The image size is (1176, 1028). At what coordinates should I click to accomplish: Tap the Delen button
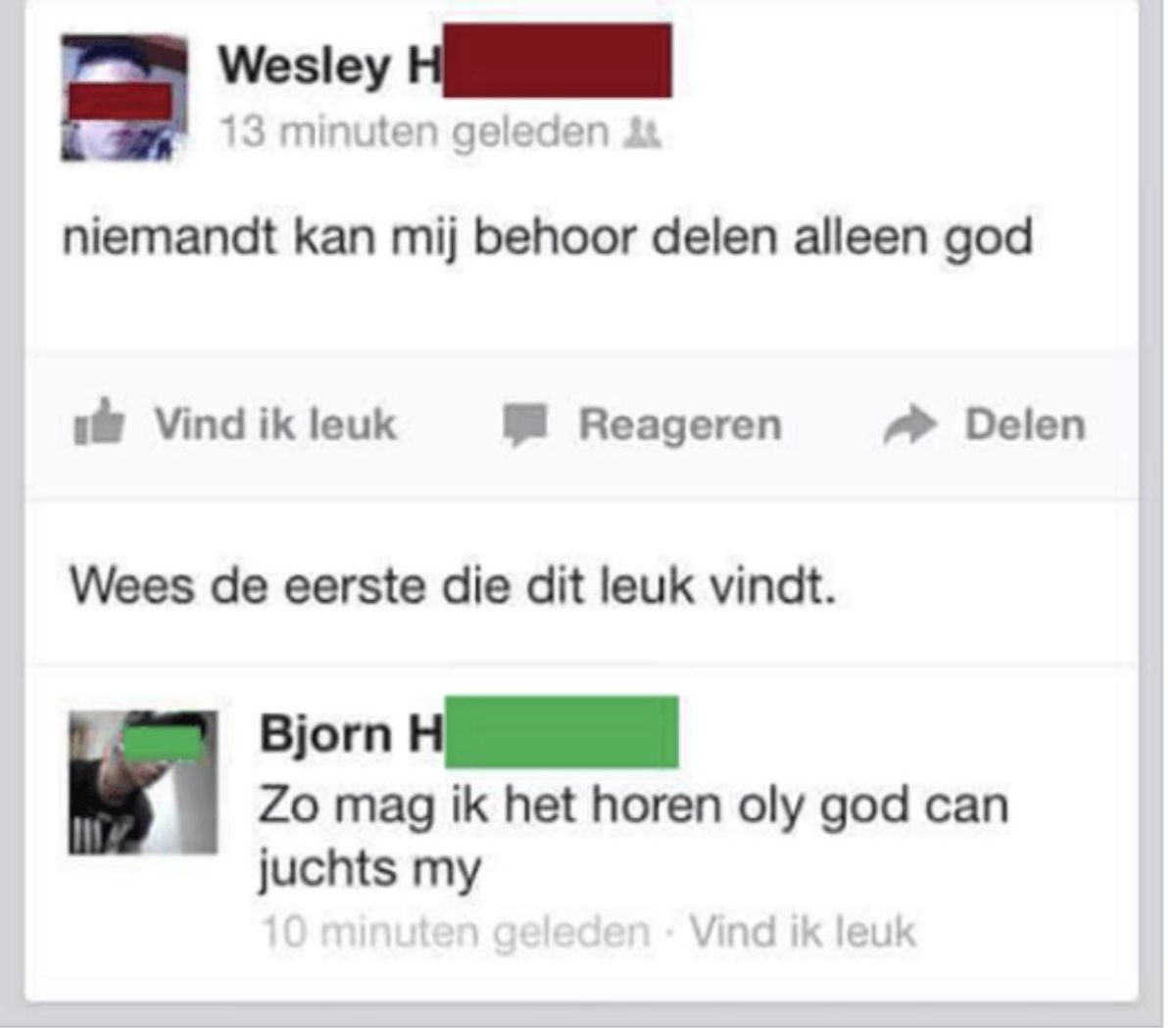click(985, 425)
